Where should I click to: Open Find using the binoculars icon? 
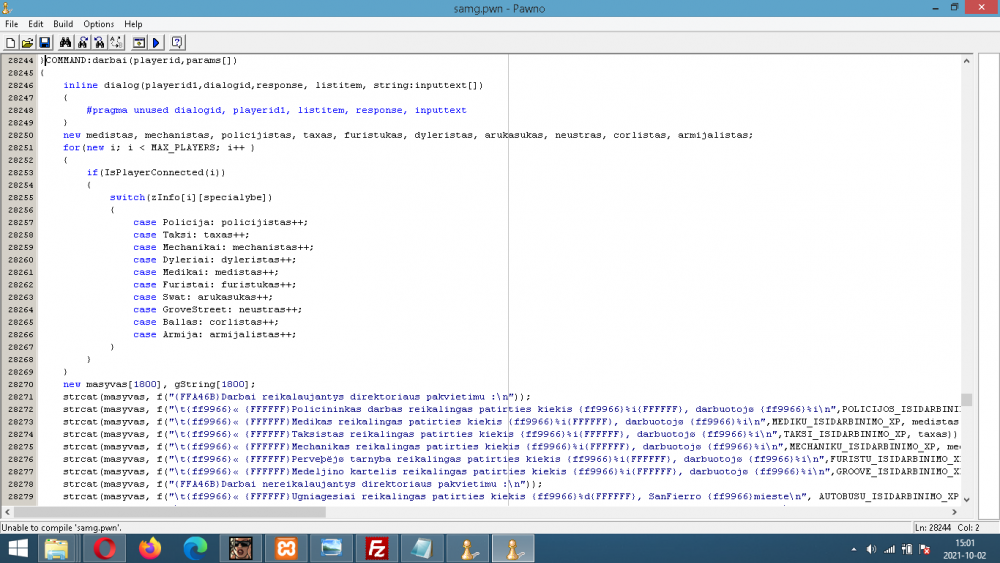point(65,42)
